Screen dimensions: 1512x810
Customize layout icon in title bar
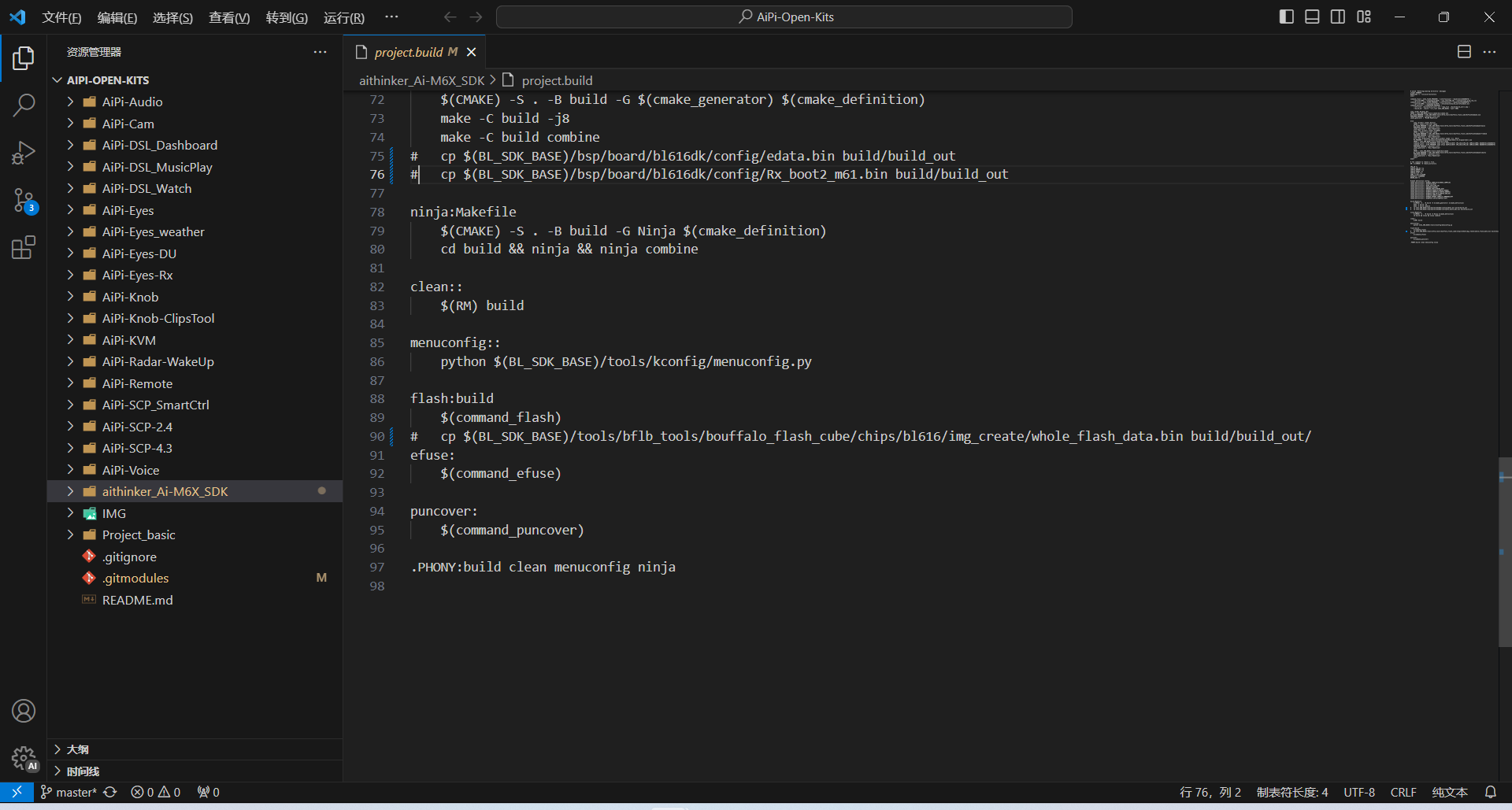(x=1364, y=17)
